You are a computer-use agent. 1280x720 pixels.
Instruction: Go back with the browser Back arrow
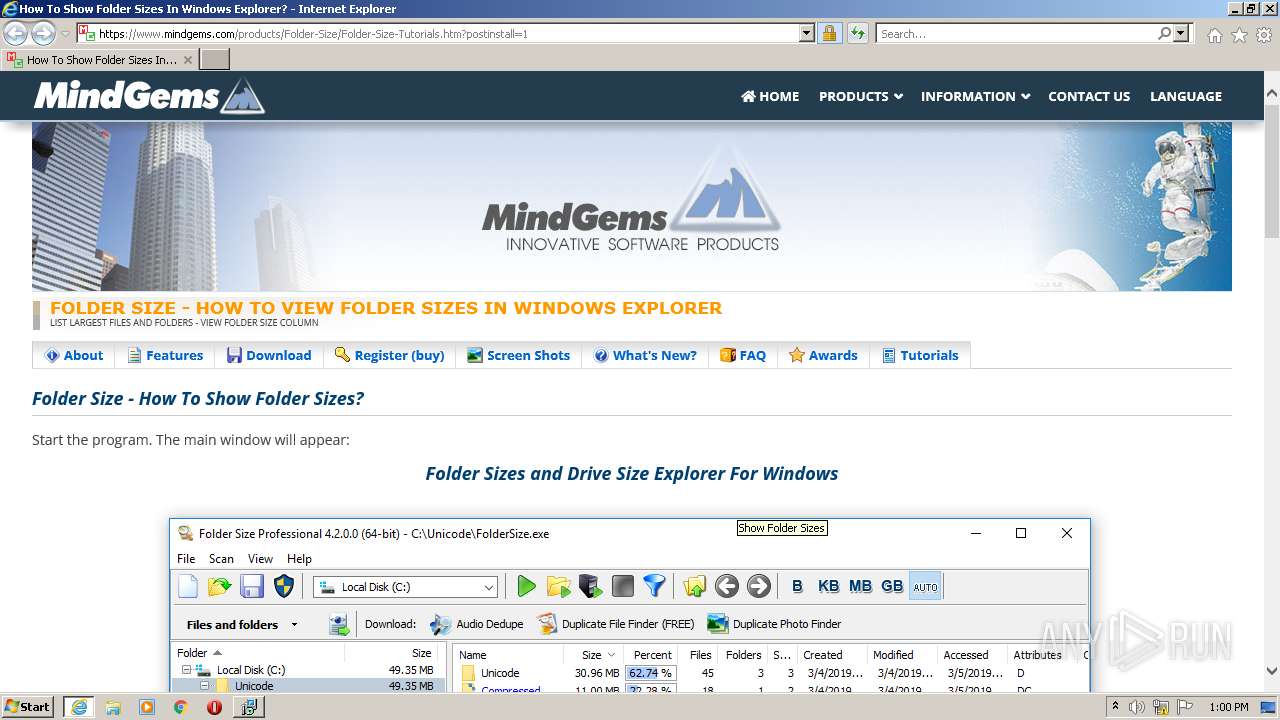tap(15, 34)
